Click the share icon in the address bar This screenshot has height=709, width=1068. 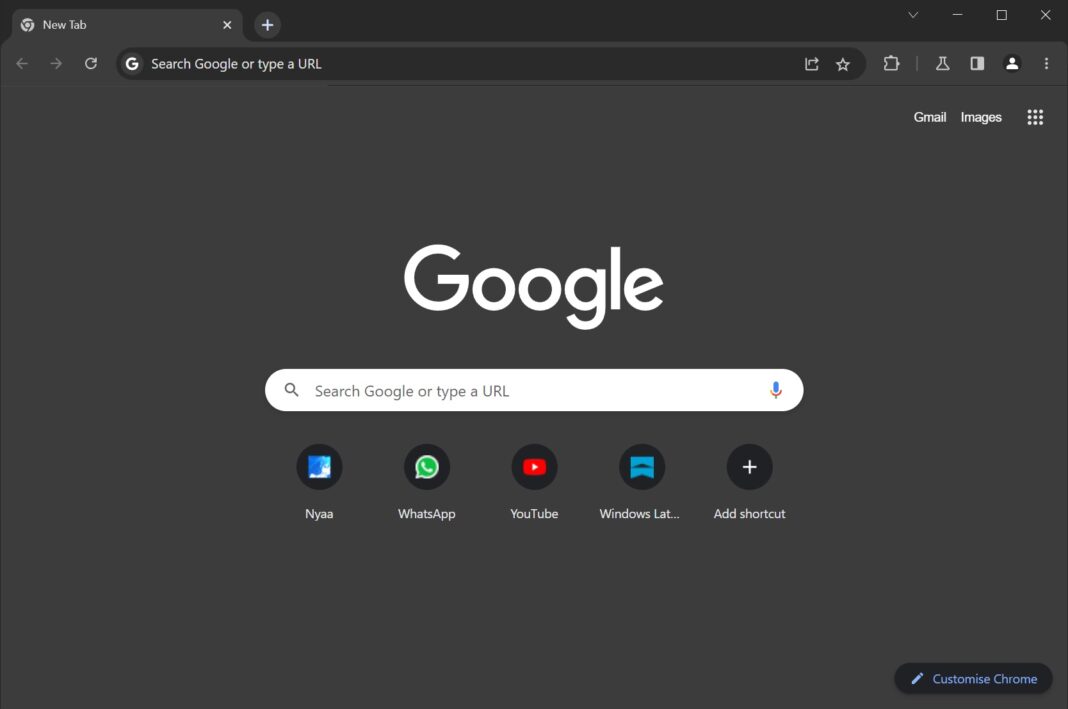click(811, 63)
